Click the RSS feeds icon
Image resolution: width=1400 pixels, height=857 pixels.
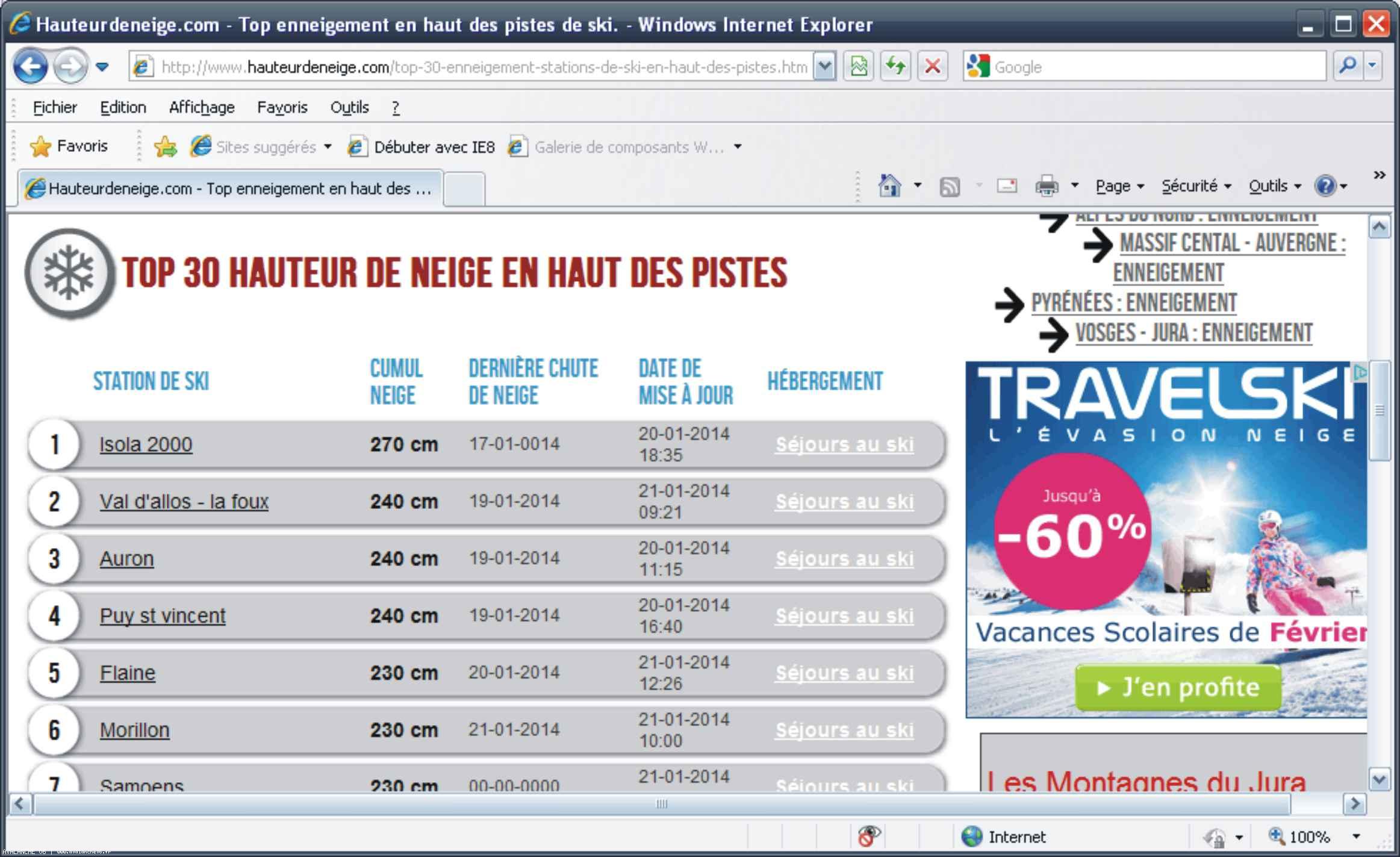[950, 186]
